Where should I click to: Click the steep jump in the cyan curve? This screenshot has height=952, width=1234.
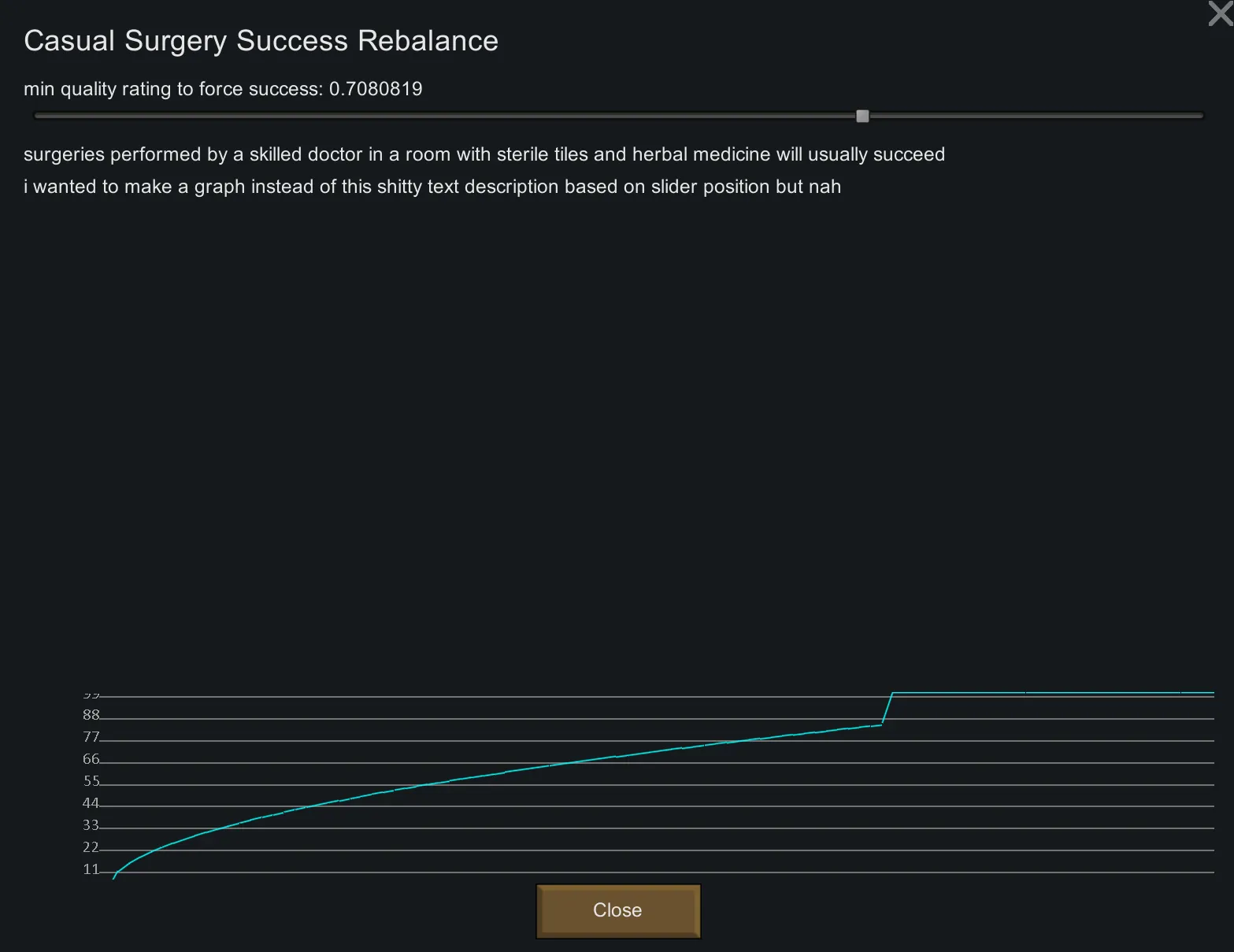(888, 708)
